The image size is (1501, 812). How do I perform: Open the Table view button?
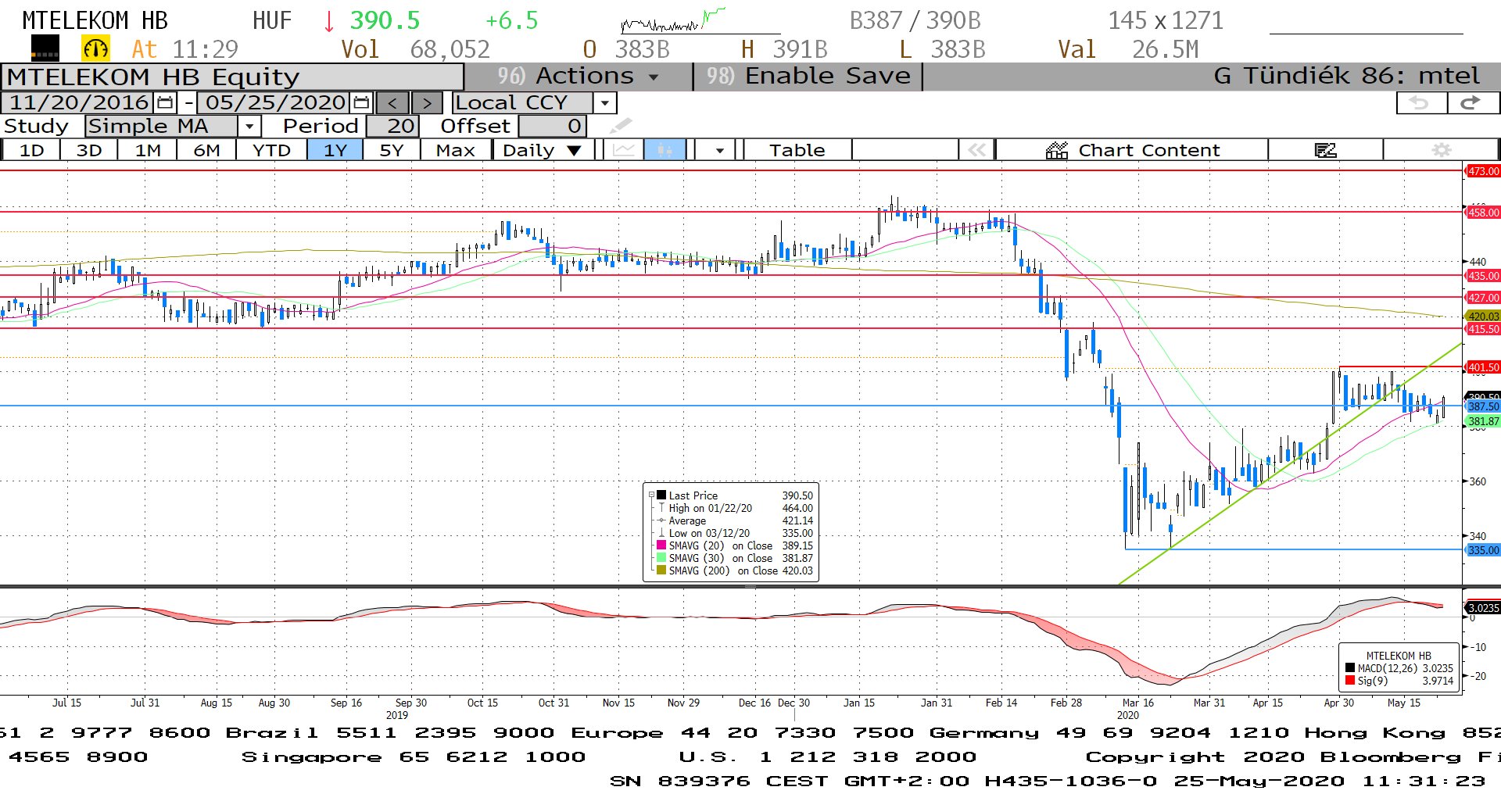pos(797,150)
